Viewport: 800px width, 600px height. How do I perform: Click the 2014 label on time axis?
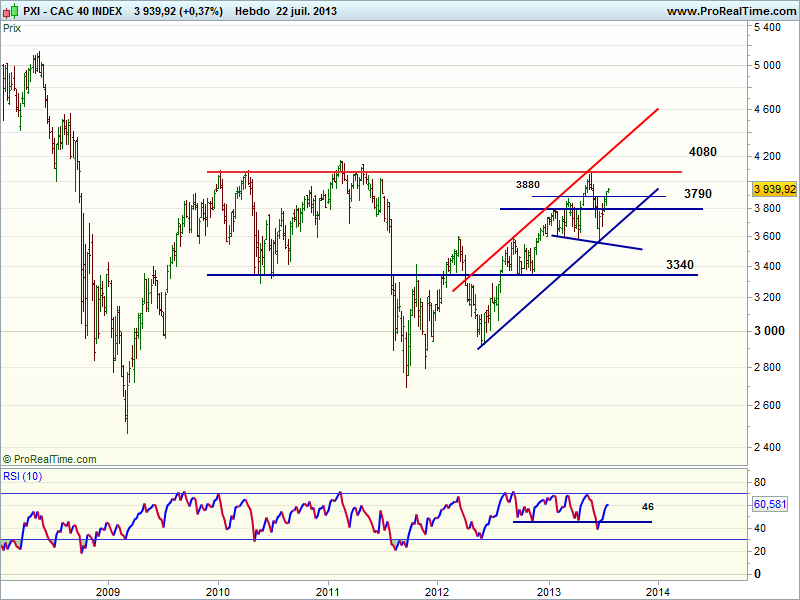(657, 591)
